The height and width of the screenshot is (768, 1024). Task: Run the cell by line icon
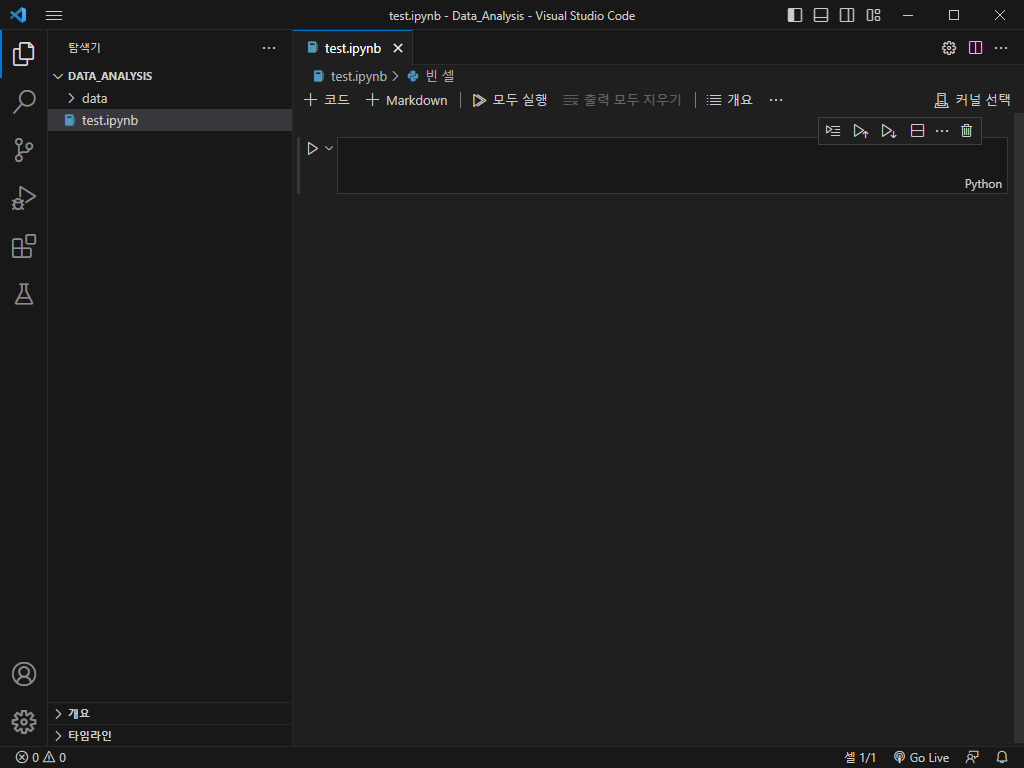point(833,131)
